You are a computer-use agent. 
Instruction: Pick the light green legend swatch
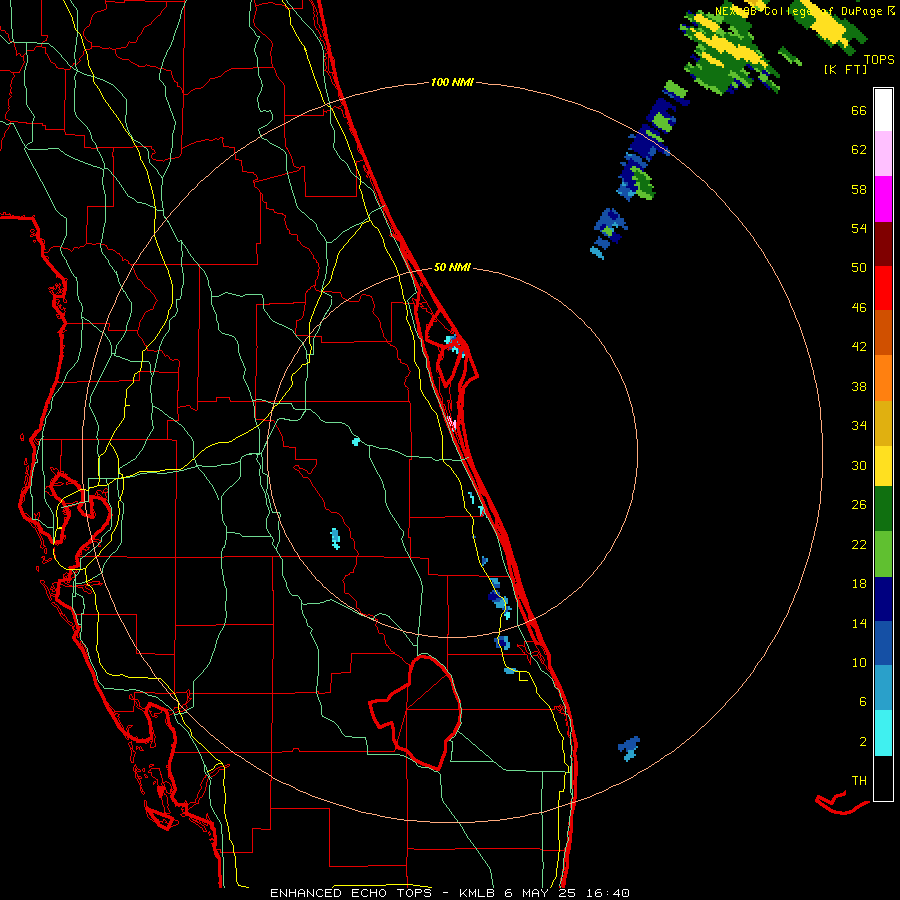coord(883,554)
